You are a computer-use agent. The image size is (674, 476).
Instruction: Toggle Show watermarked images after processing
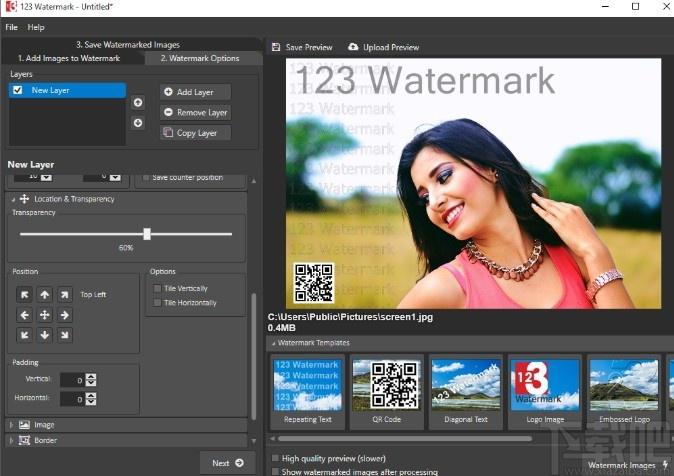point(275,472)
